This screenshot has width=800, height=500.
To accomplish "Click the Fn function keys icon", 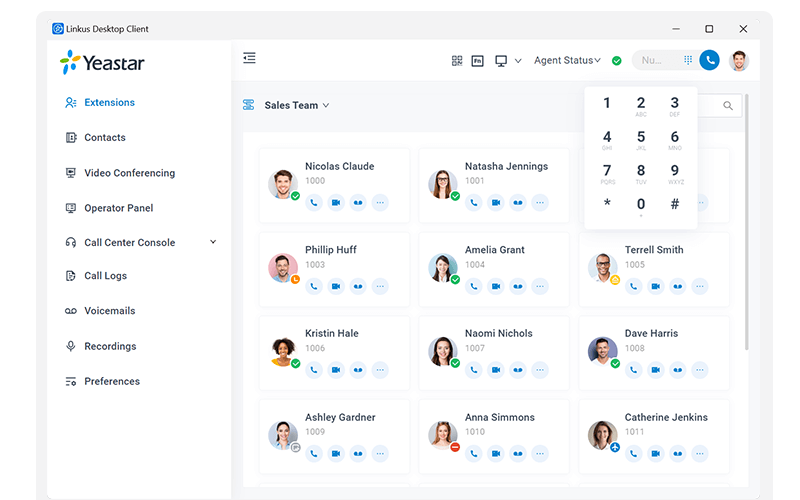I will (x=478, y=61).
